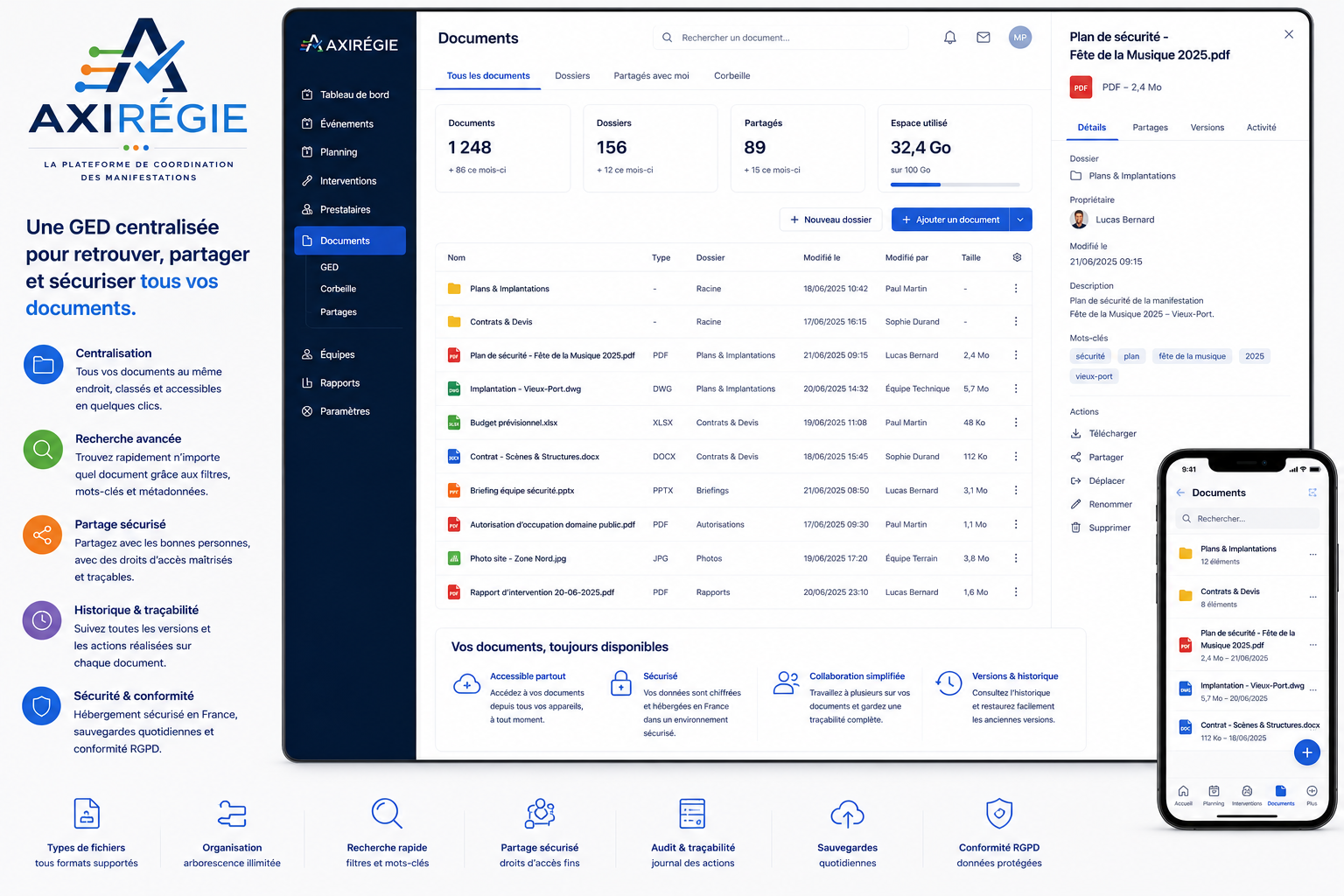Sort table by Type column header
This screenshot has width=1344, height=896.
click(x=661, y=258)
